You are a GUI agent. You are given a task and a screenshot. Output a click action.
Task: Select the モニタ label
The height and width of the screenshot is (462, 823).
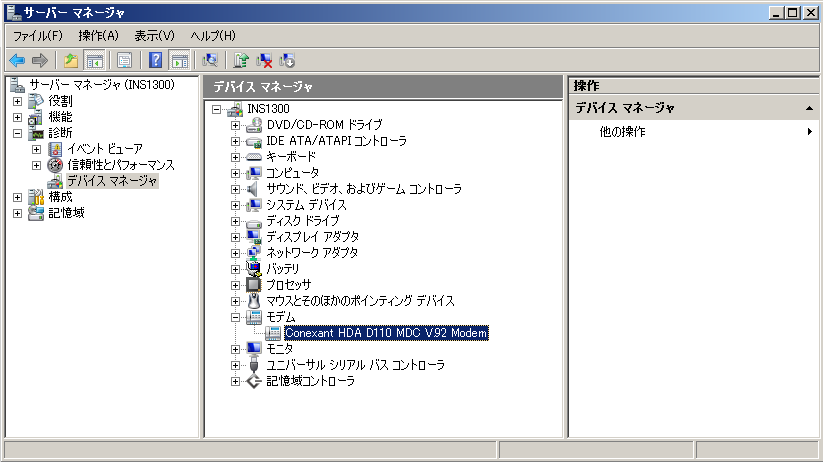(x=280, y=349)
